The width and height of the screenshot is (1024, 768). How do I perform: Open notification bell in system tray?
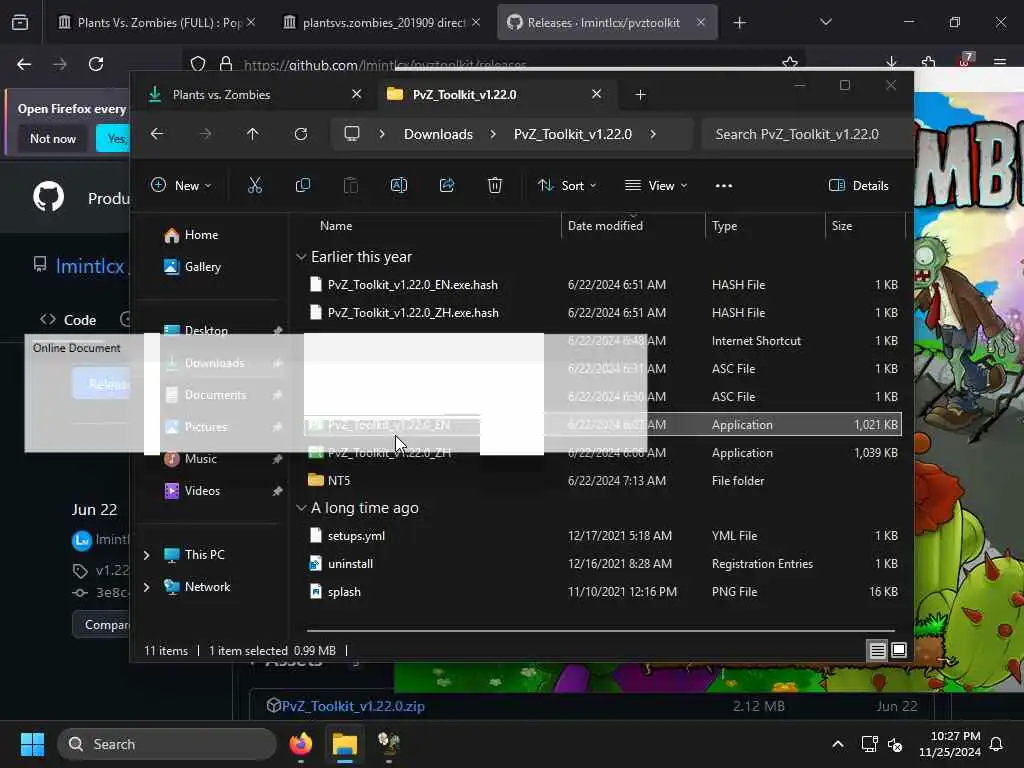pyautogui.click(x=997, y=744)
